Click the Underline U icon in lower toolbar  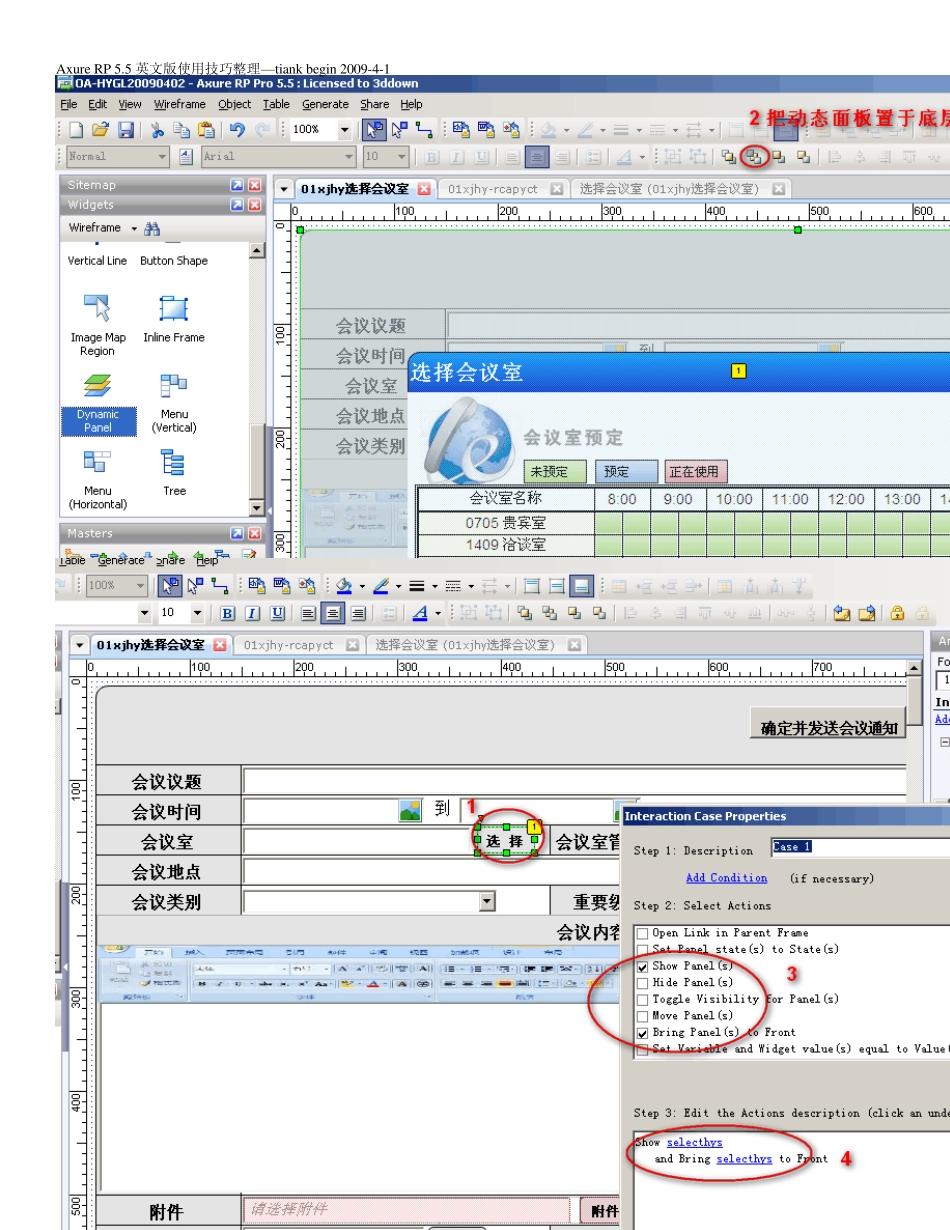point(277,613)
